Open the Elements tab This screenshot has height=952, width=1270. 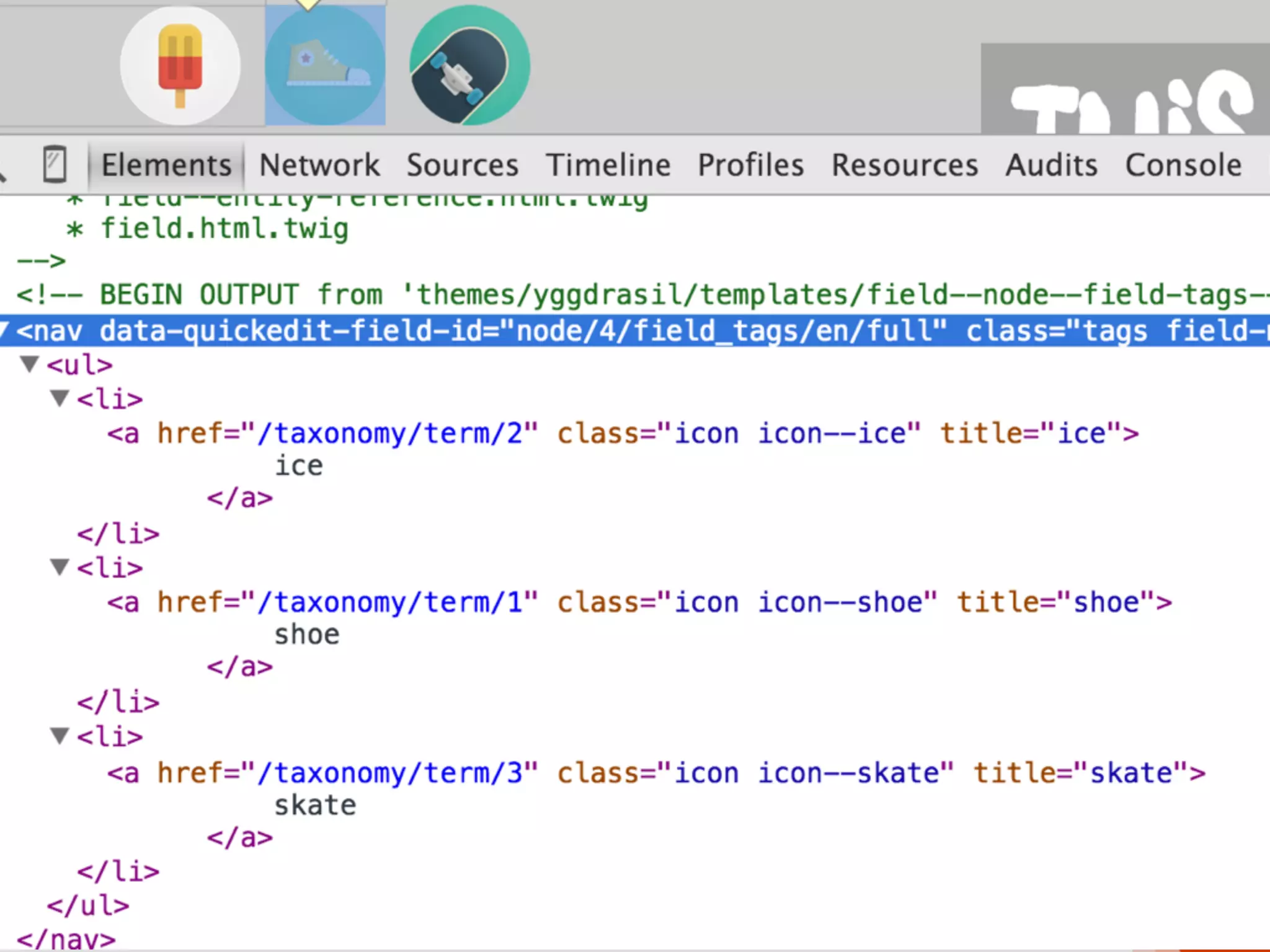(x=166, y=165)
